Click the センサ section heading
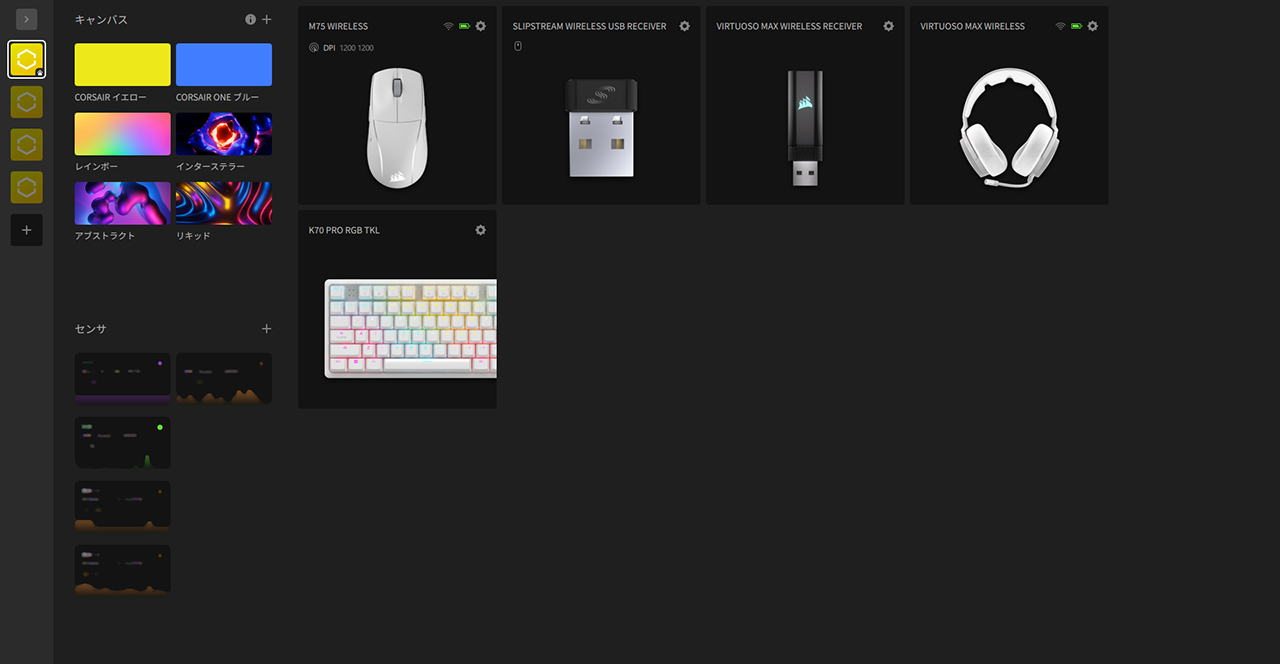Viewport: 1280px width, 664px height. (90, 329)
